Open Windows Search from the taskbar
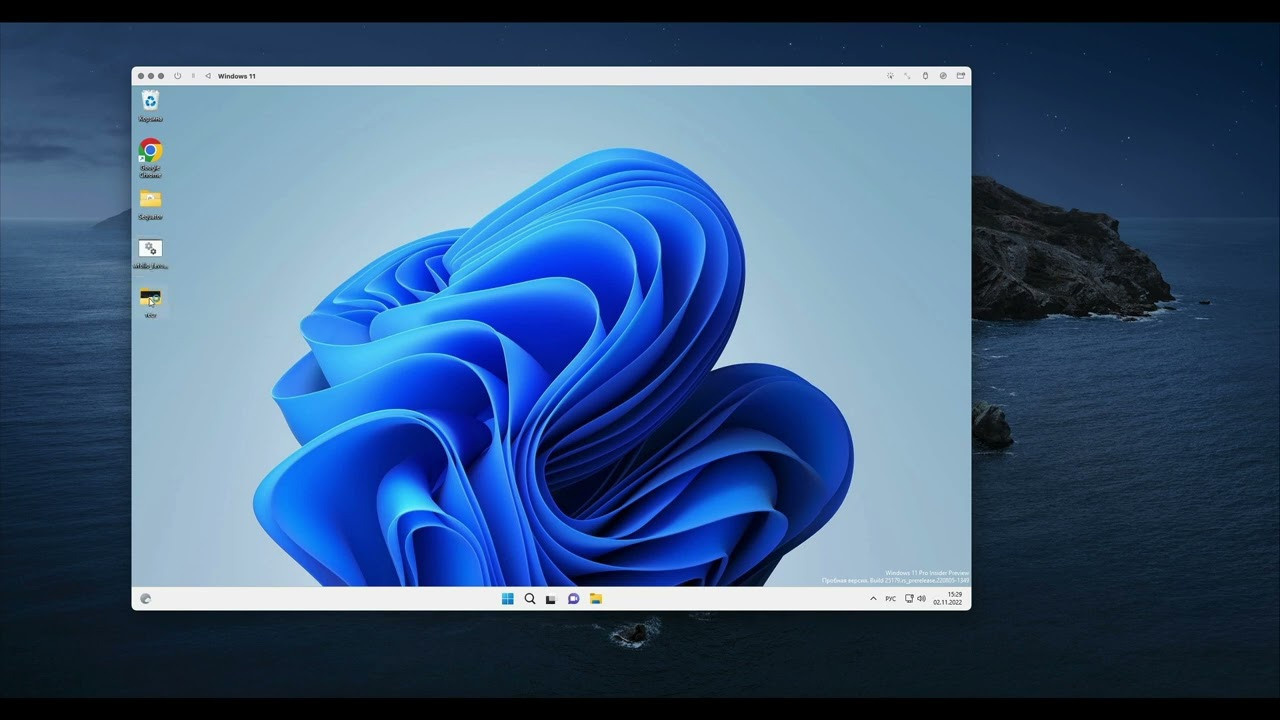Viewport: 1280px width, 720px height. coord(529,599)
